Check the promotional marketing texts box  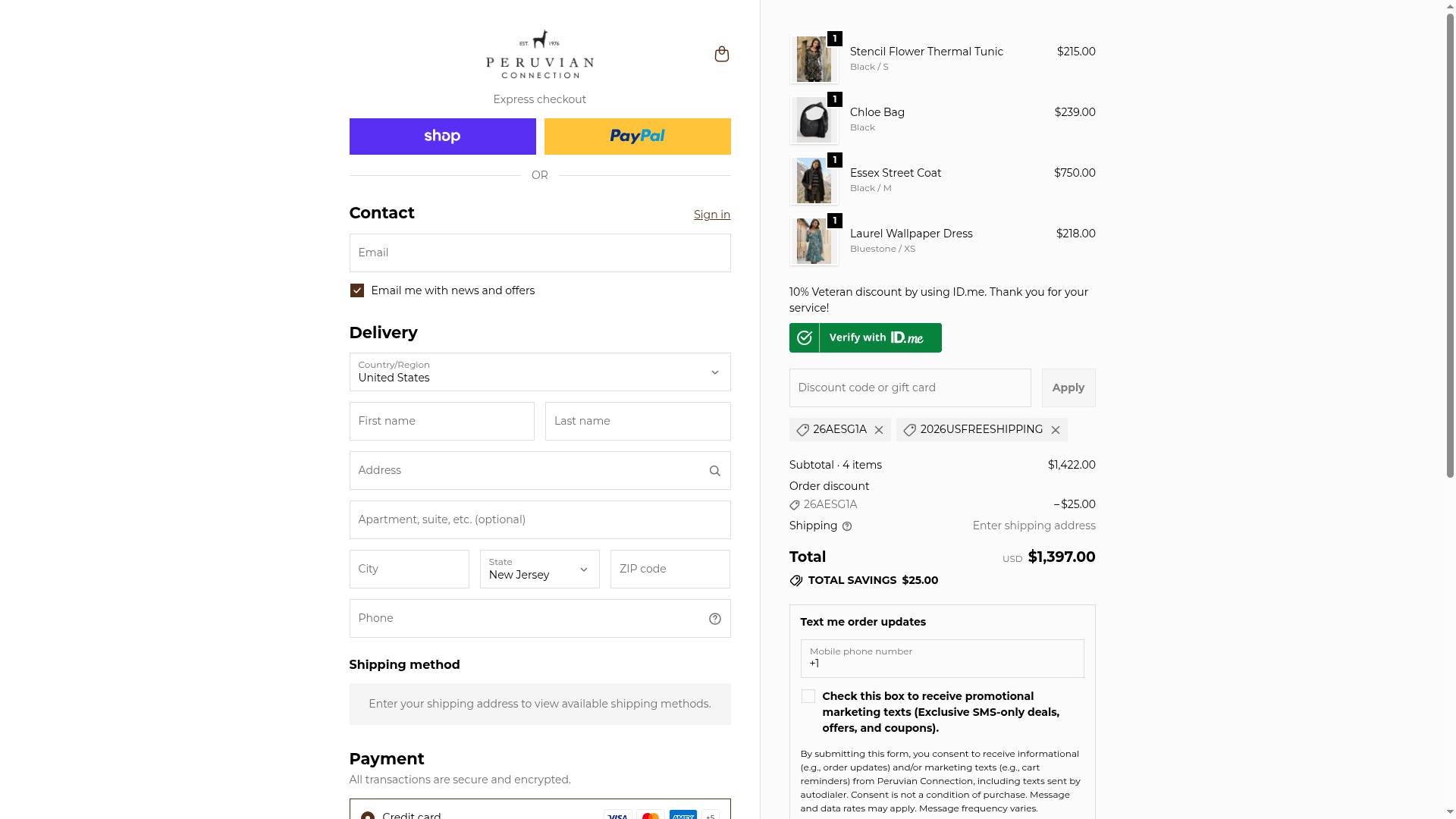click(x=808, y=697)
